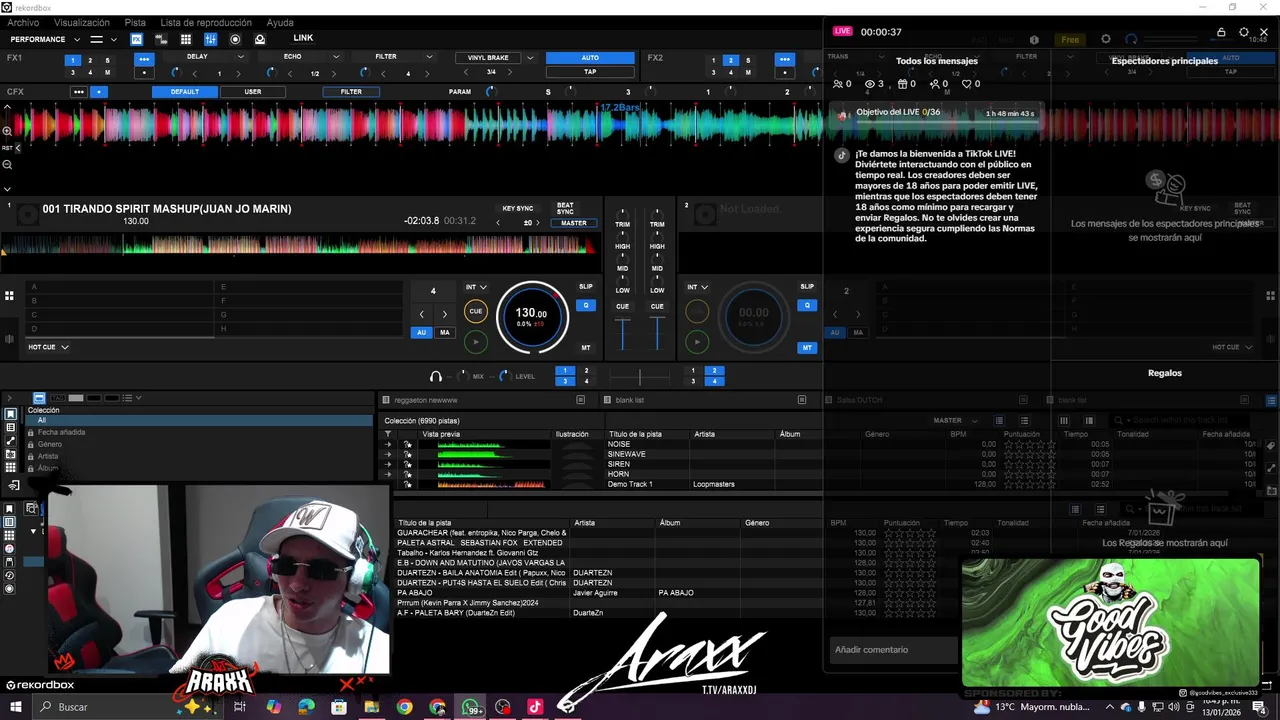Open deck 2 INT tempo mode dropdown

pyautogui.click(x=697, y=287)
